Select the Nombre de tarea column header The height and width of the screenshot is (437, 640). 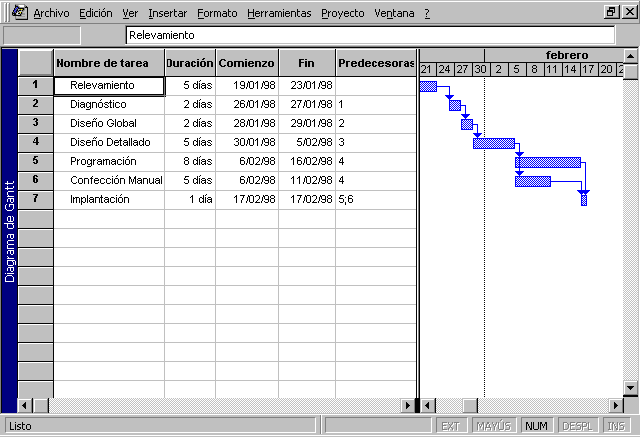(109, 63)
